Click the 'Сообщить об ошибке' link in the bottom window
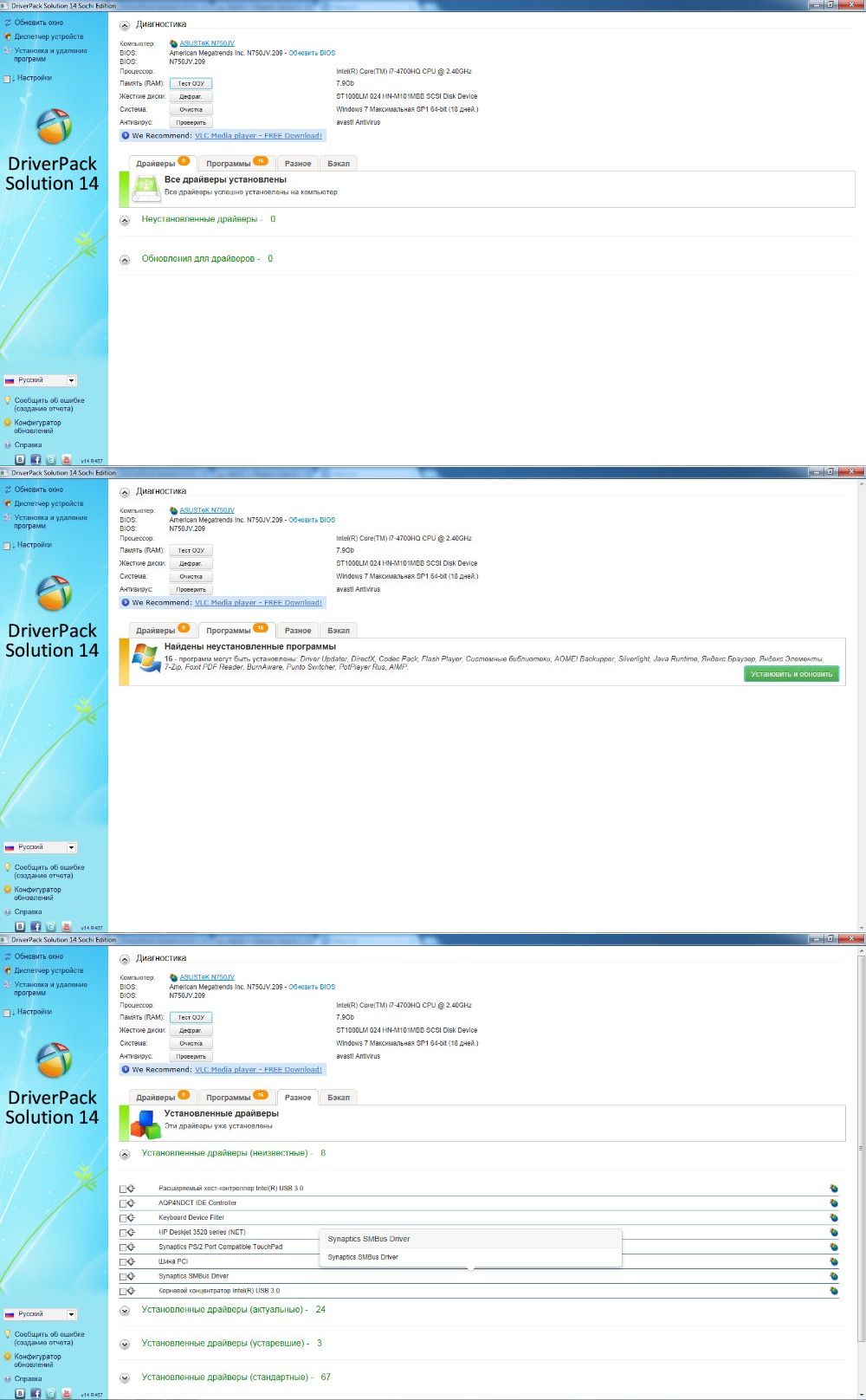This screenshot has height=1400, width=866. pos(49,1339)
